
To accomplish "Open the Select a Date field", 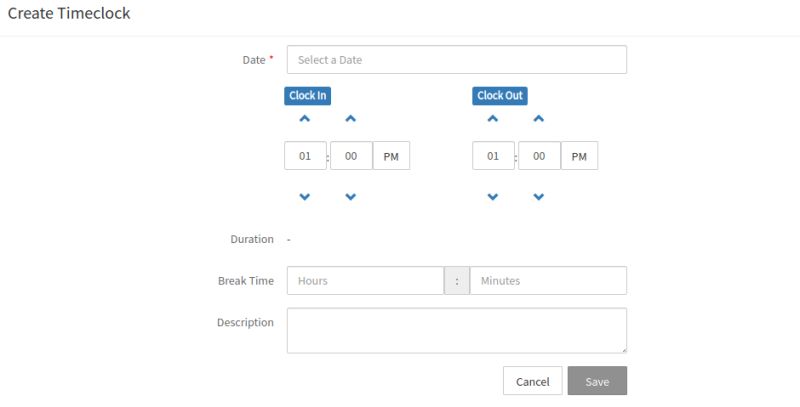I will point(457,60).
